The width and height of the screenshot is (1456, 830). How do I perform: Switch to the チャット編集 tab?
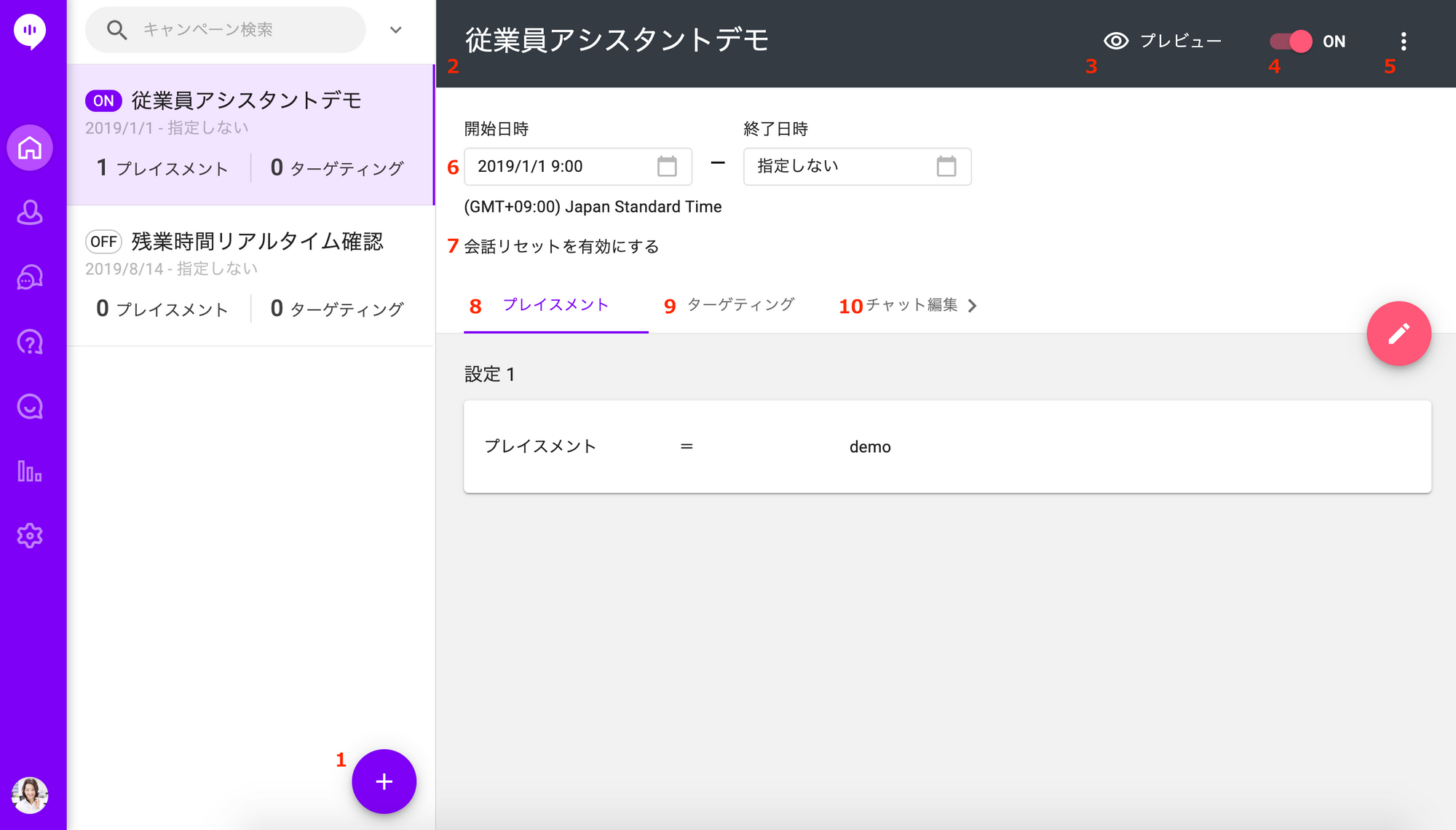pyautogui.click(x=912, y=305)
